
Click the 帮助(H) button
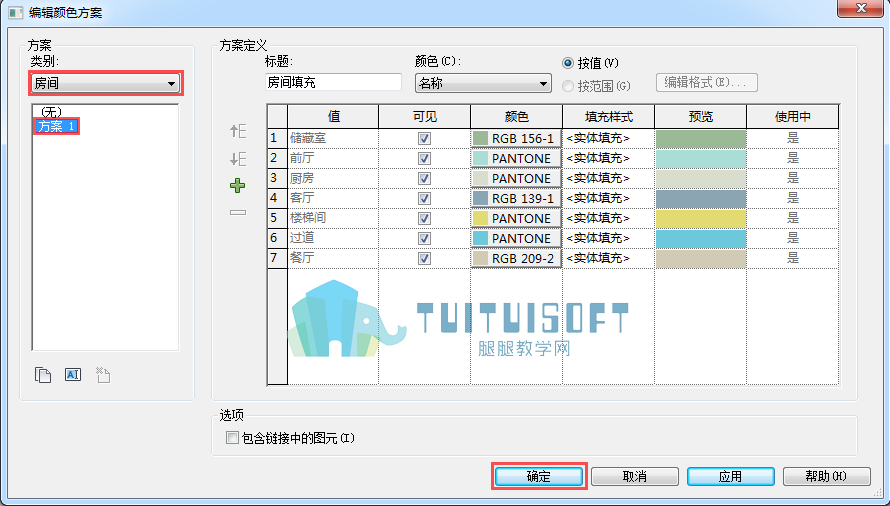coord(826,476)
